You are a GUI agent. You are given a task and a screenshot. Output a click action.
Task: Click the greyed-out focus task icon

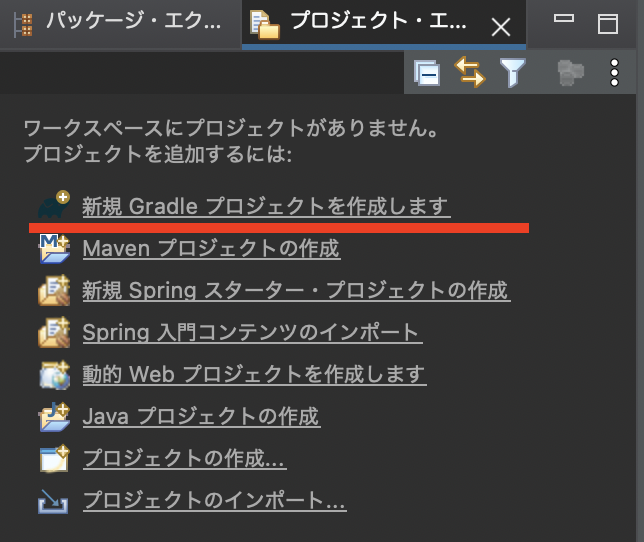(570, 73)
